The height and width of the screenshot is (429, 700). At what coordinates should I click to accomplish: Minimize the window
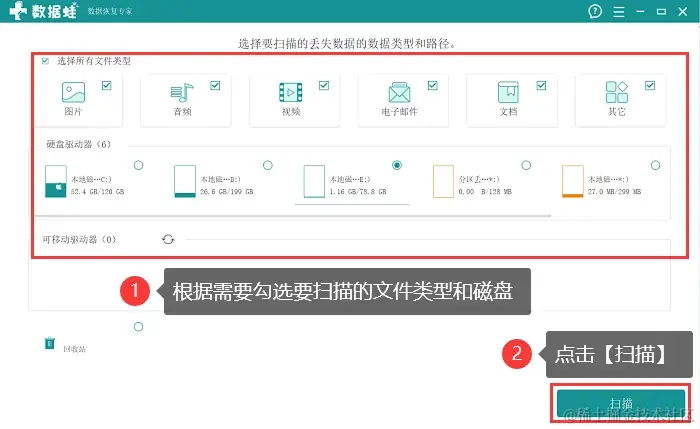(640, 11)
